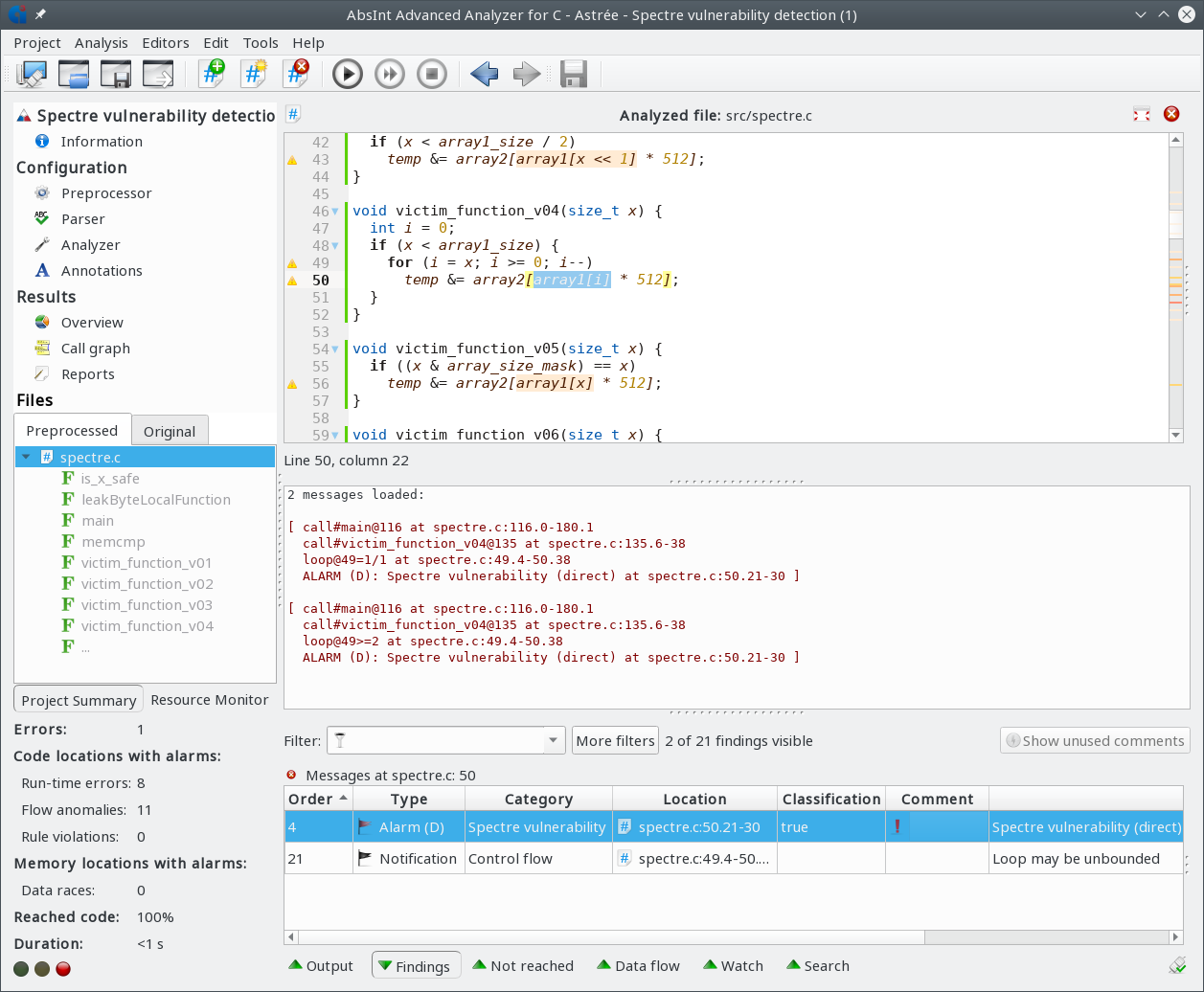Open the Tools menu
The image size is (1204, 992).
(261, 43)
